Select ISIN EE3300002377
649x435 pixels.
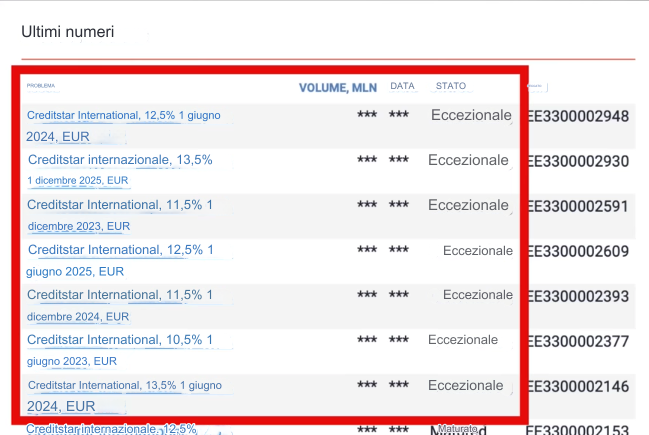[x=578, y=341]
